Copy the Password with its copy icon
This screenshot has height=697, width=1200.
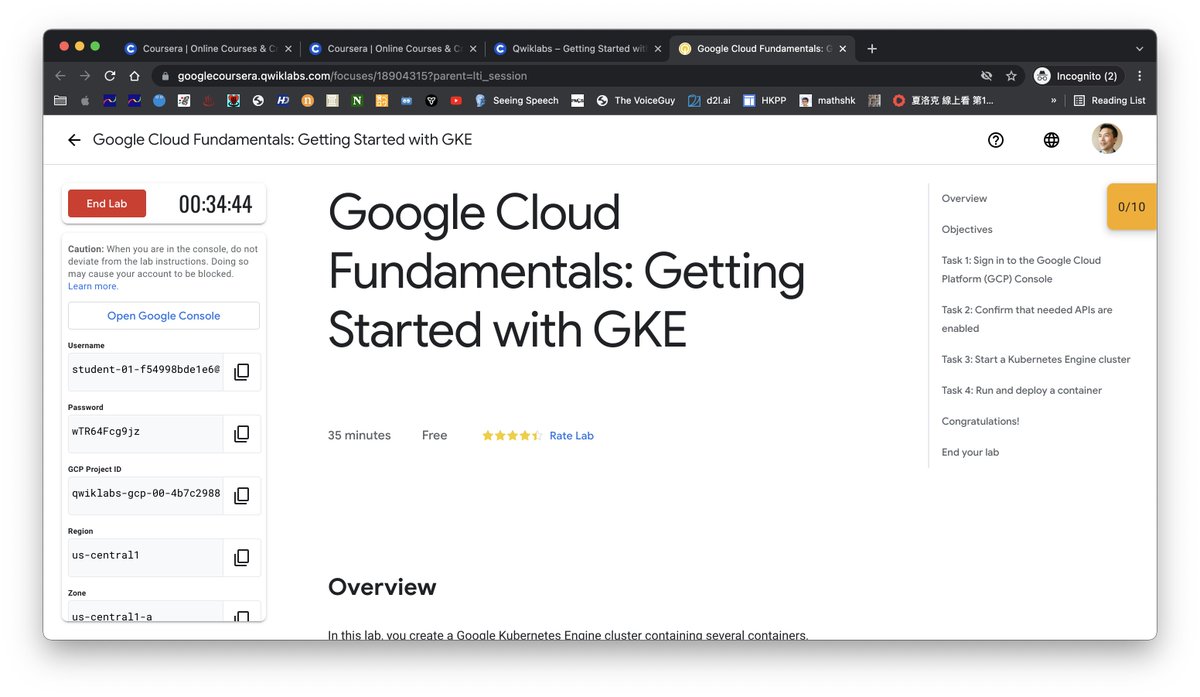coord(241,434)
